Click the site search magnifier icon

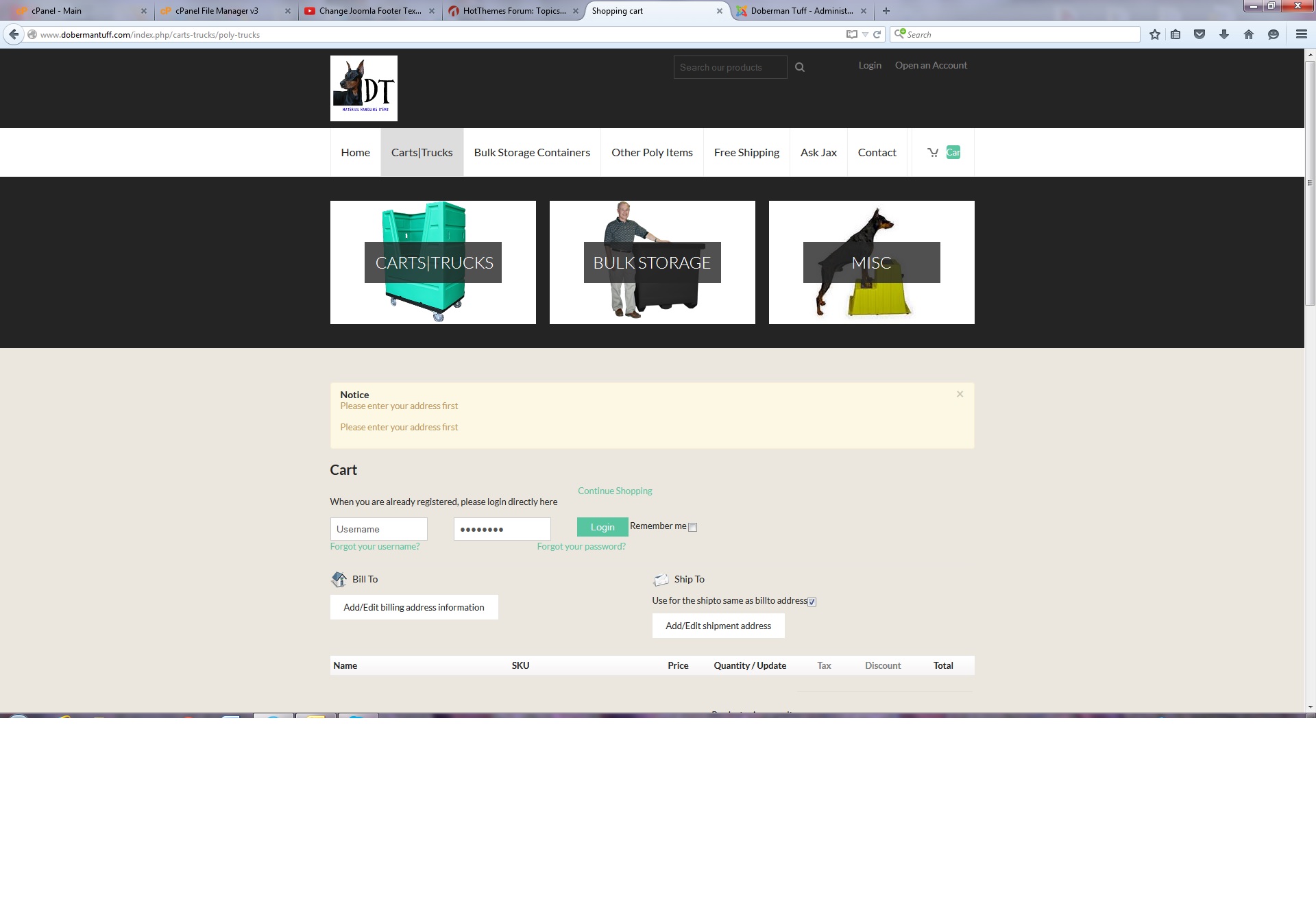coord(800,67)
